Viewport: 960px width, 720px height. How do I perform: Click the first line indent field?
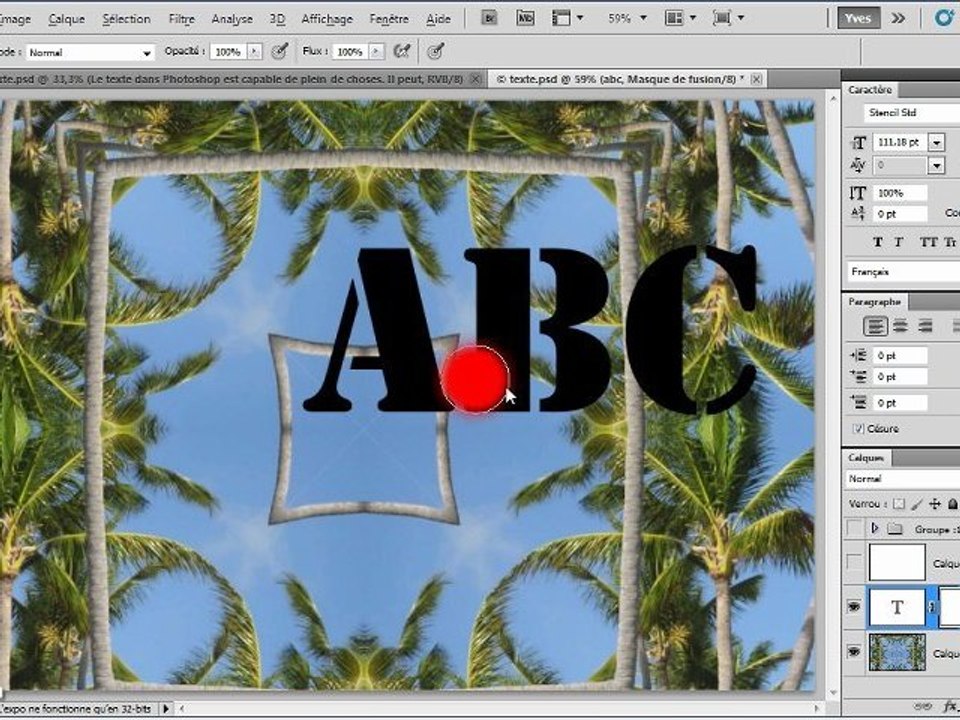[900, 377]
